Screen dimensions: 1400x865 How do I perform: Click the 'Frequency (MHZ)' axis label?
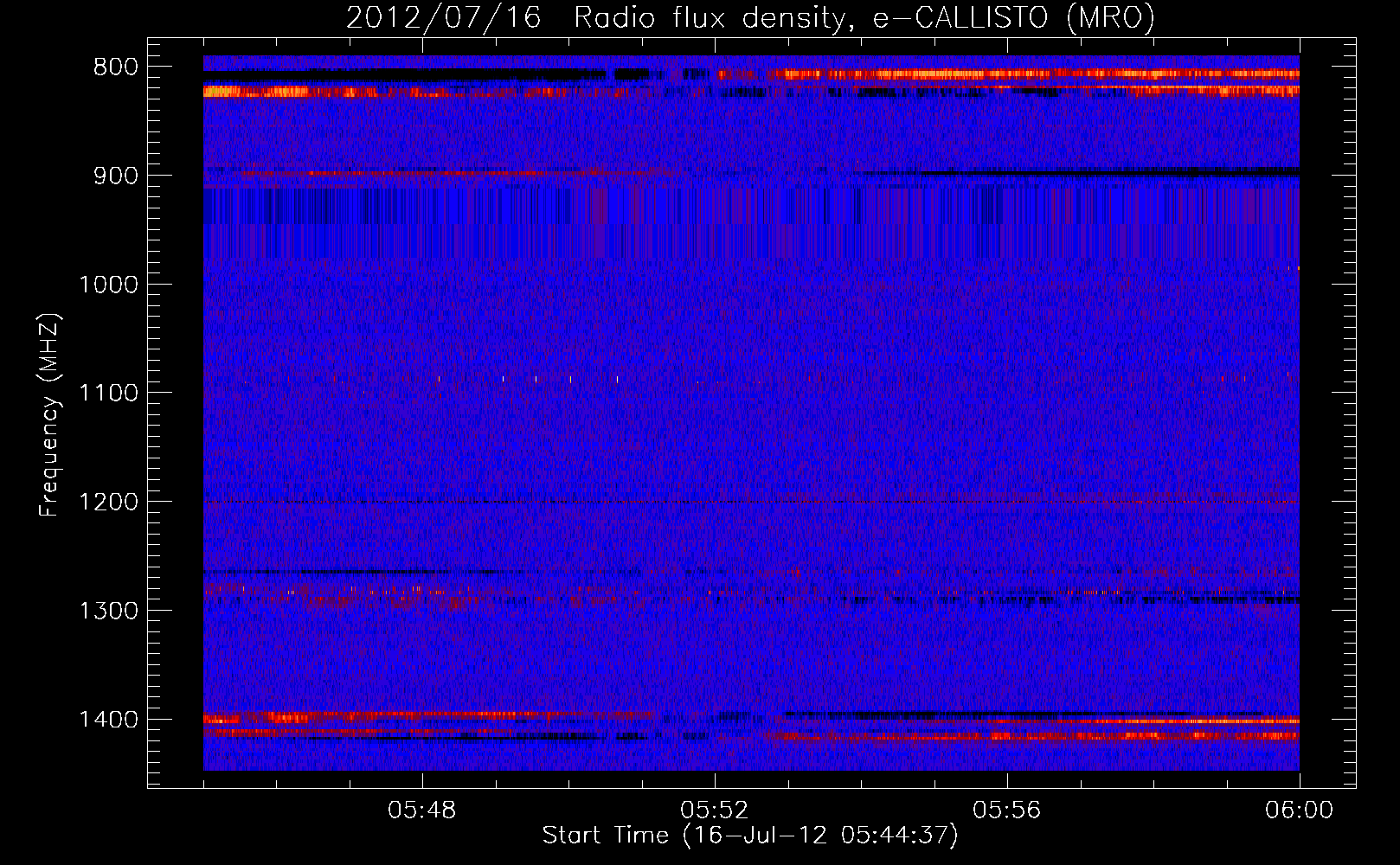tap(49, 415)
